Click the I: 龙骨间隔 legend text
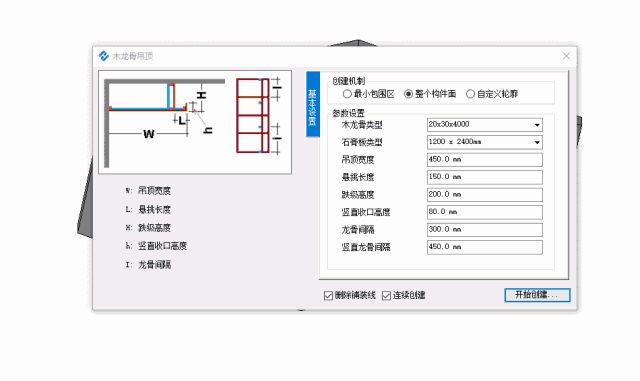The height and width of the screenshot is (381, 640). coord(148,265)
